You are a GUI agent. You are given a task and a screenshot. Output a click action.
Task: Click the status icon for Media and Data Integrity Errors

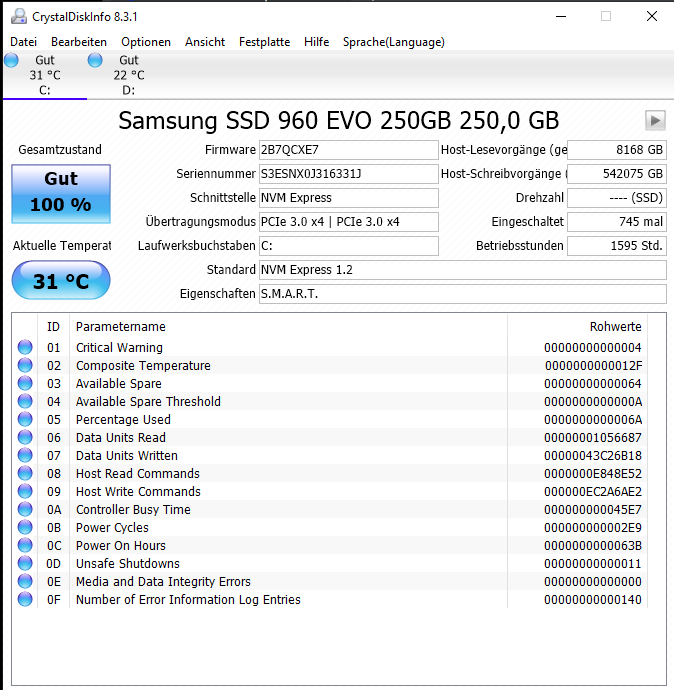coord(25,582)
